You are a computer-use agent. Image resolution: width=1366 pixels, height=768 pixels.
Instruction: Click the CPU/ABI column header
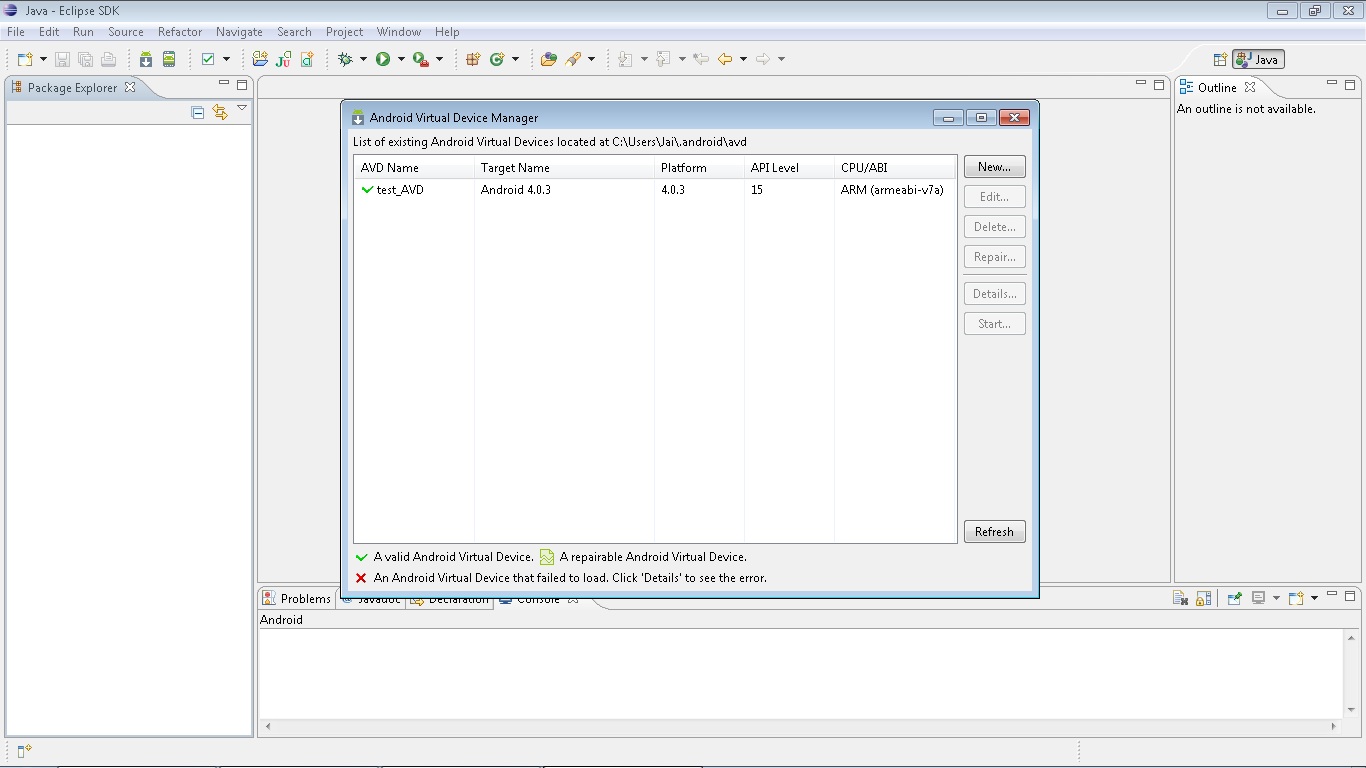click(895, 168)
